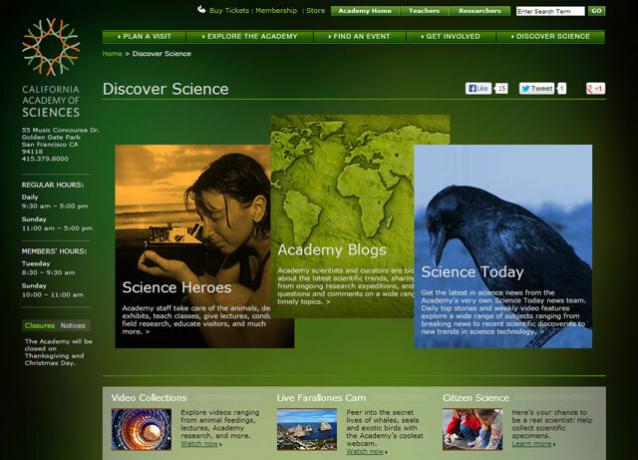Open the Buy Tickets link
Screen dimensions: 638x460
click(x=229, y=11)
